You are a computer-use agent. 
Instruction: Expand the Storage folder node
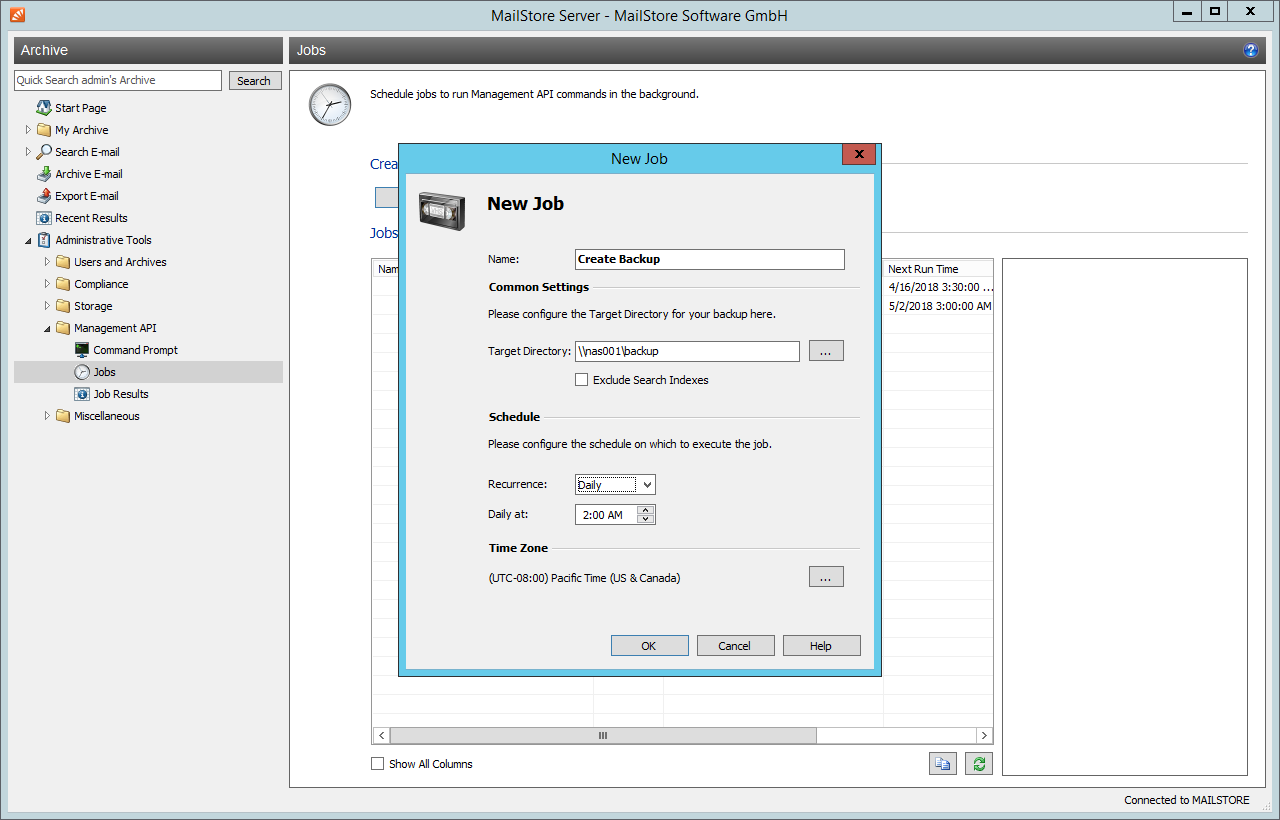click(47, 306)
